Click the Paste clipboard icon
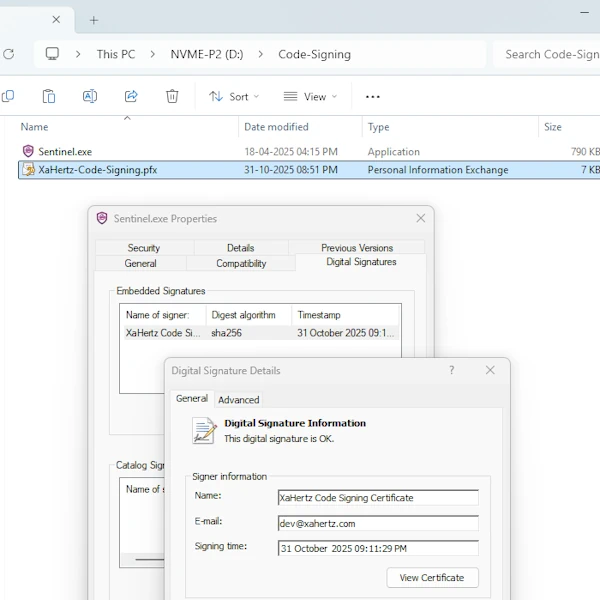The width and height of the screenshot is (600, 600). coord(48,96)
